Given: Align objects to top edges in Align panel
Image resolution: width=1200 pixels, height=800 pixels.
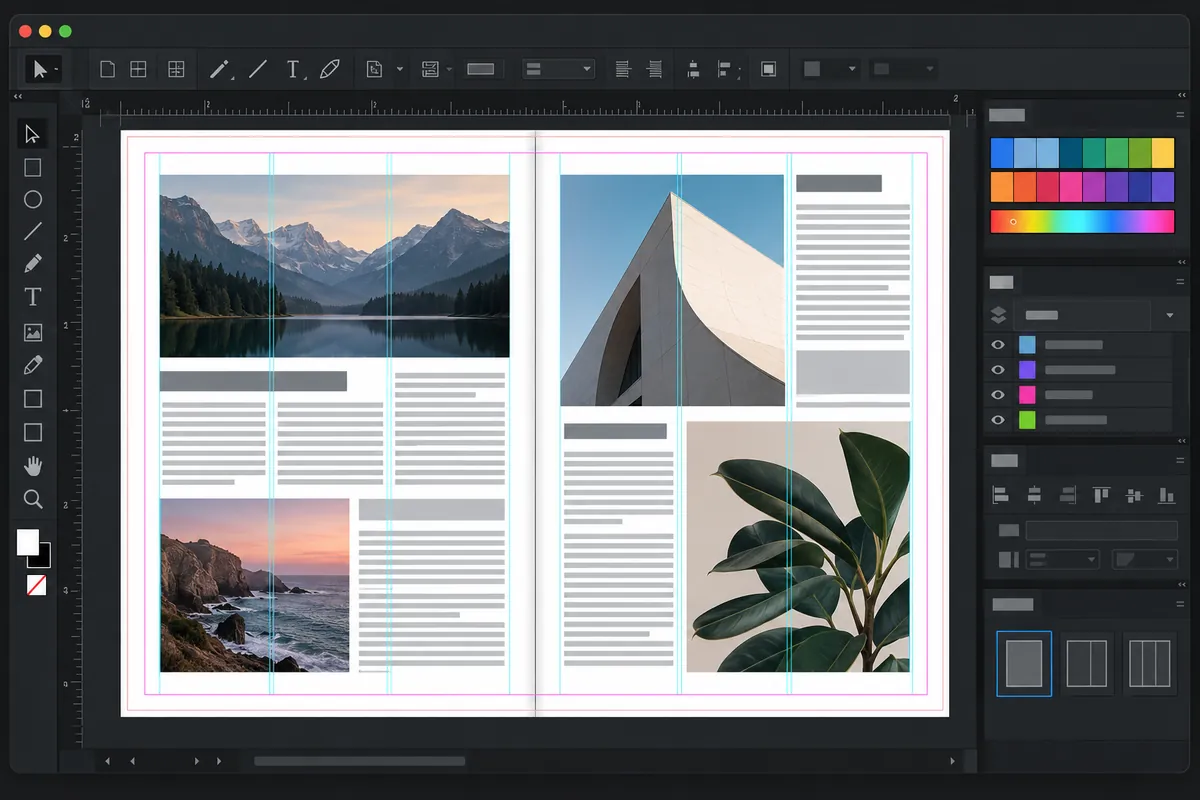Looking at the screenshot, I should point(1101,494).
